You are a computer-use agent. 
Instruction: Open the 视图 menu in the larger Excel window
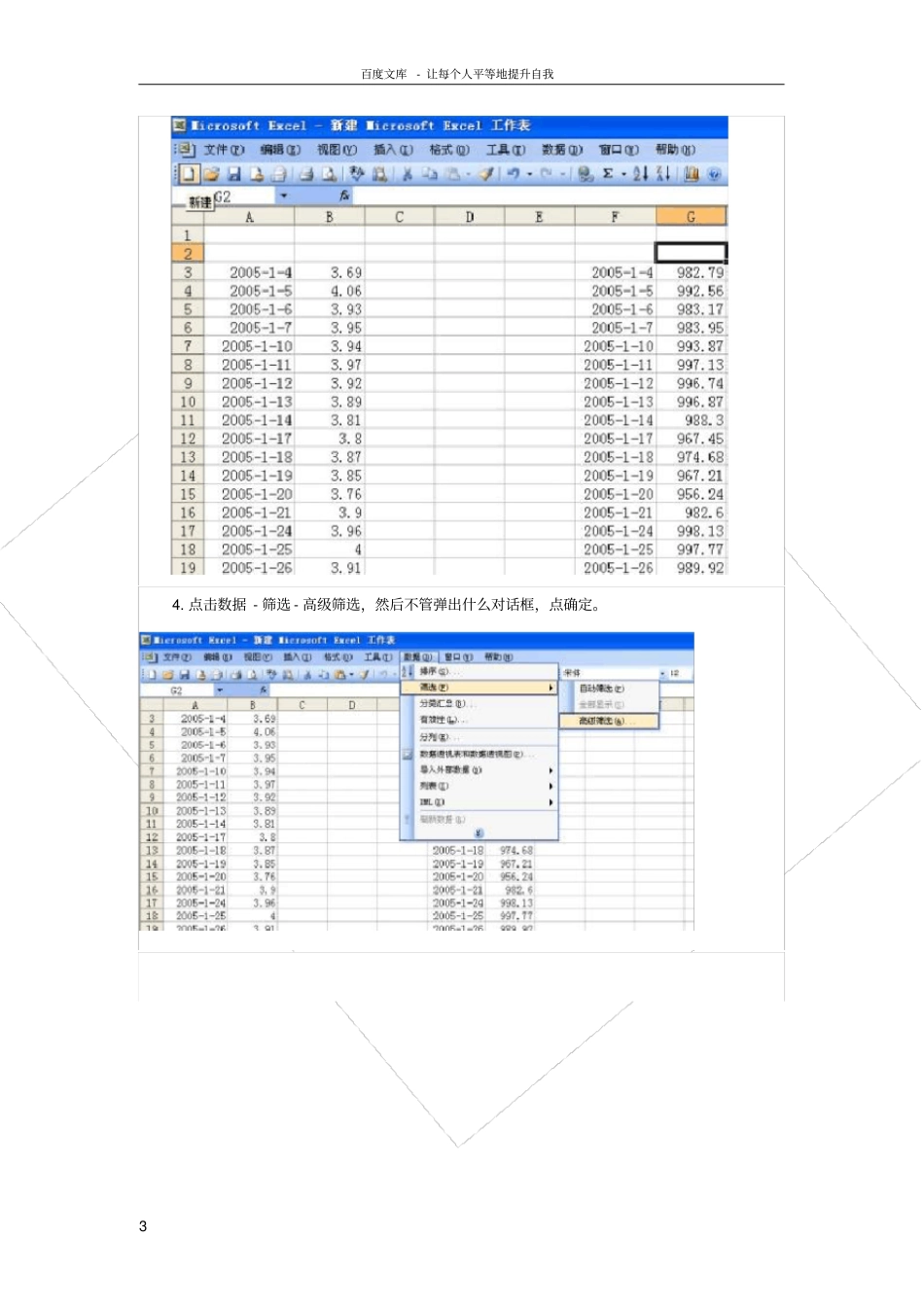tap(337, 150)
